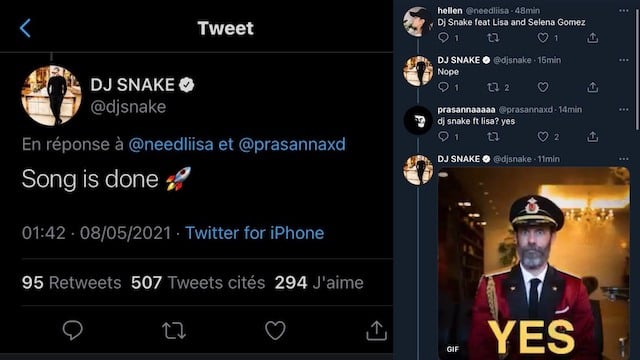This screenshot has height=360, width=640.
Task: Open the YES captain GIF
Action: (534, 263)
